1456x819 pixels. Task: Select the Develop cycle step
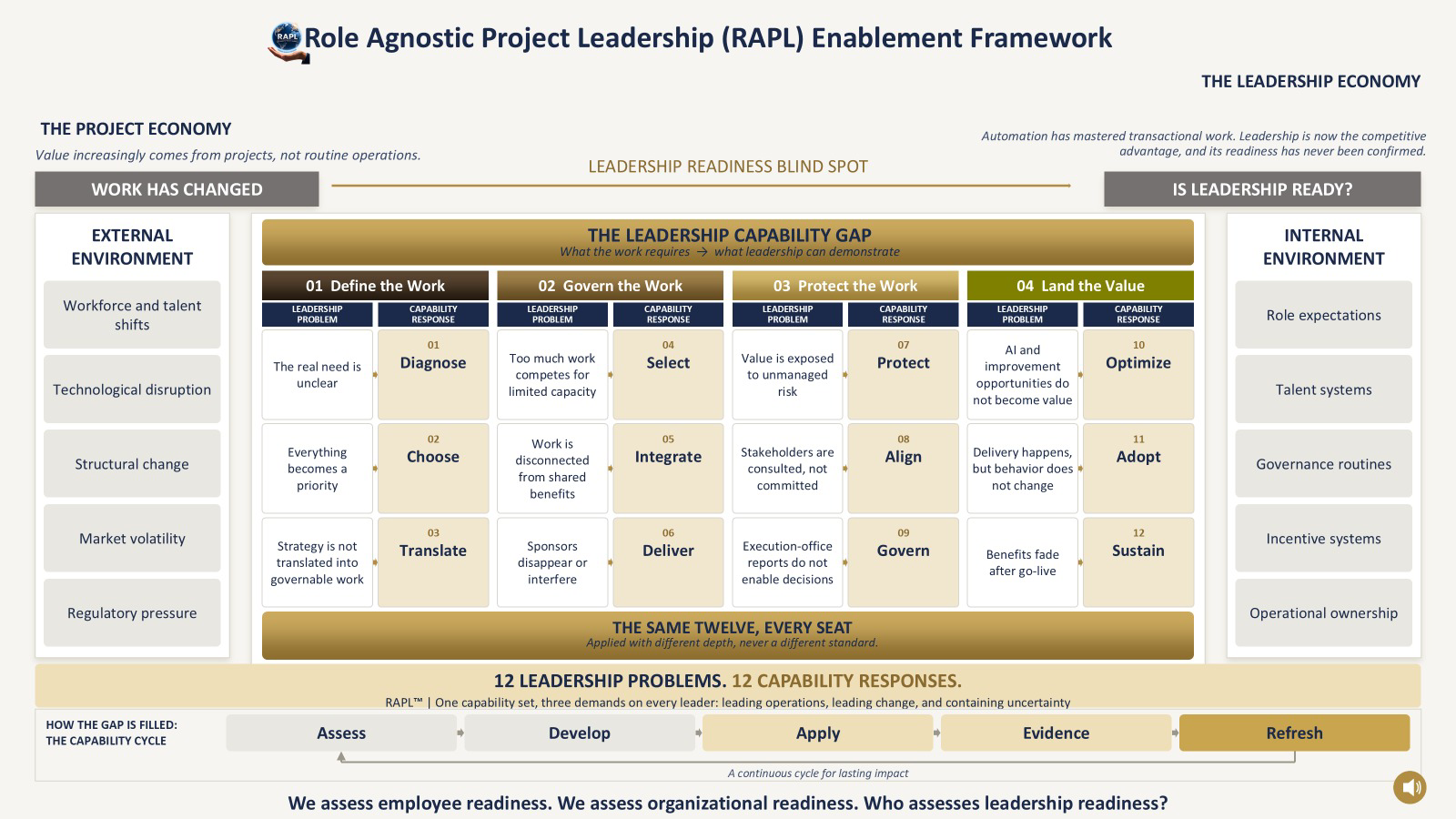point(580,733)
